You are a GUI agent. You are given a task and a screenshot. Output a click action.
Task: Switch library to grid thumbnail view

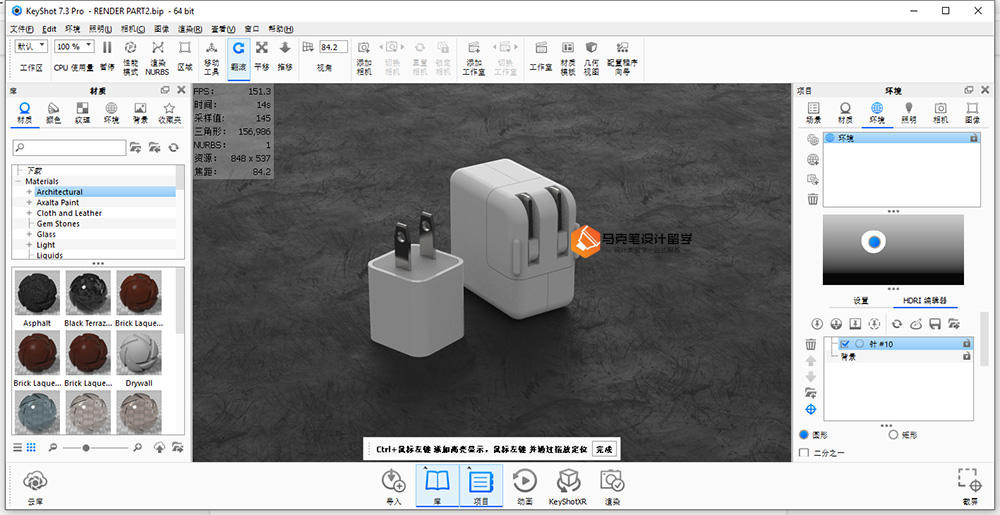click(x=31, y=447)
